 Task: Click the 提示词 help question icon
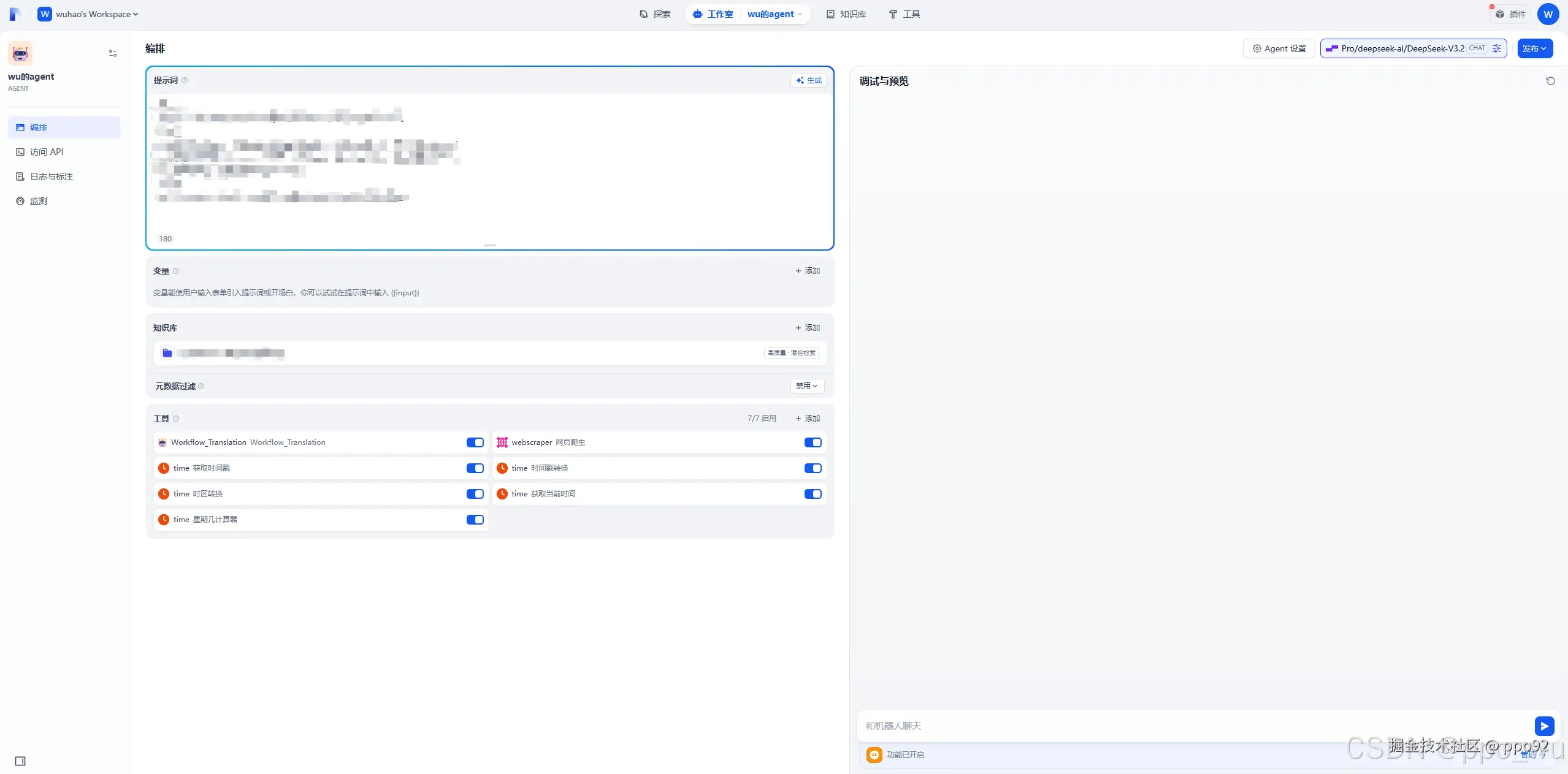[x=185, y=80]
